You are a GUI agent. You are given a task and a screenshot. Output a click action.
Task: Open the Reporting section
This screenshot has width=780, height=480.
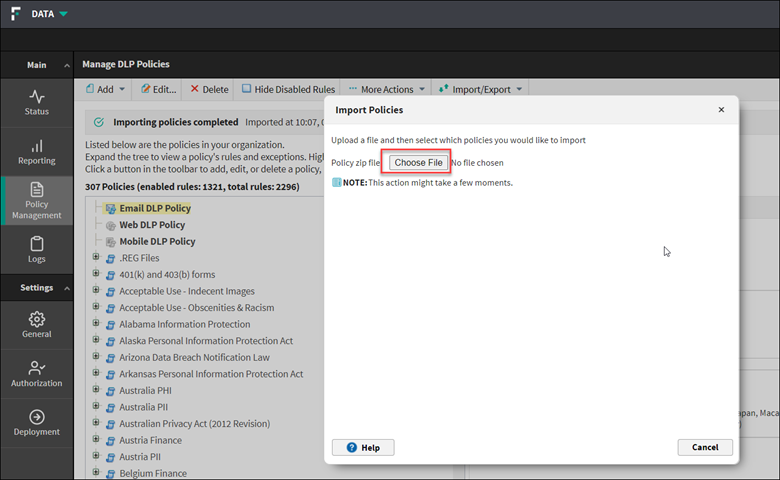click(x=36, y=152)
